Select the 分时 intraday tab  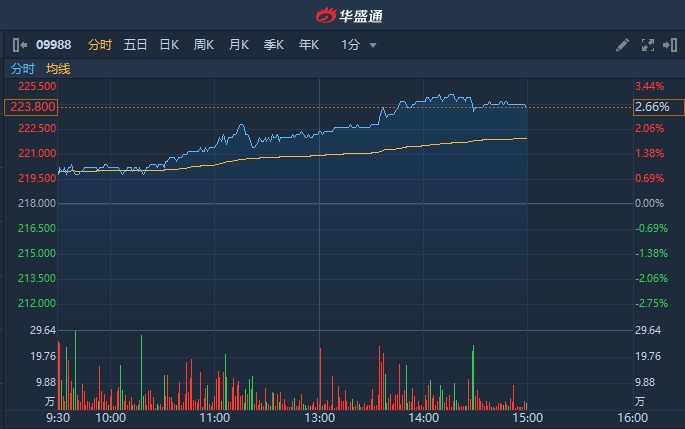click(x=100, y=45)
